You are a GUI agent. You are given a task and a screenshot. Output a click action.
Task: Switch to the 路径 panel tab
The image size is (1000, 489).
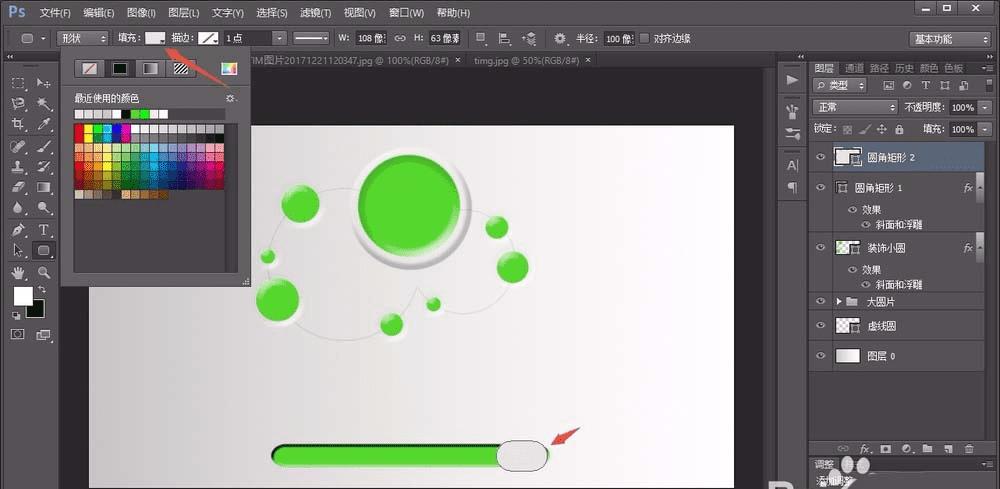[879, 68]
